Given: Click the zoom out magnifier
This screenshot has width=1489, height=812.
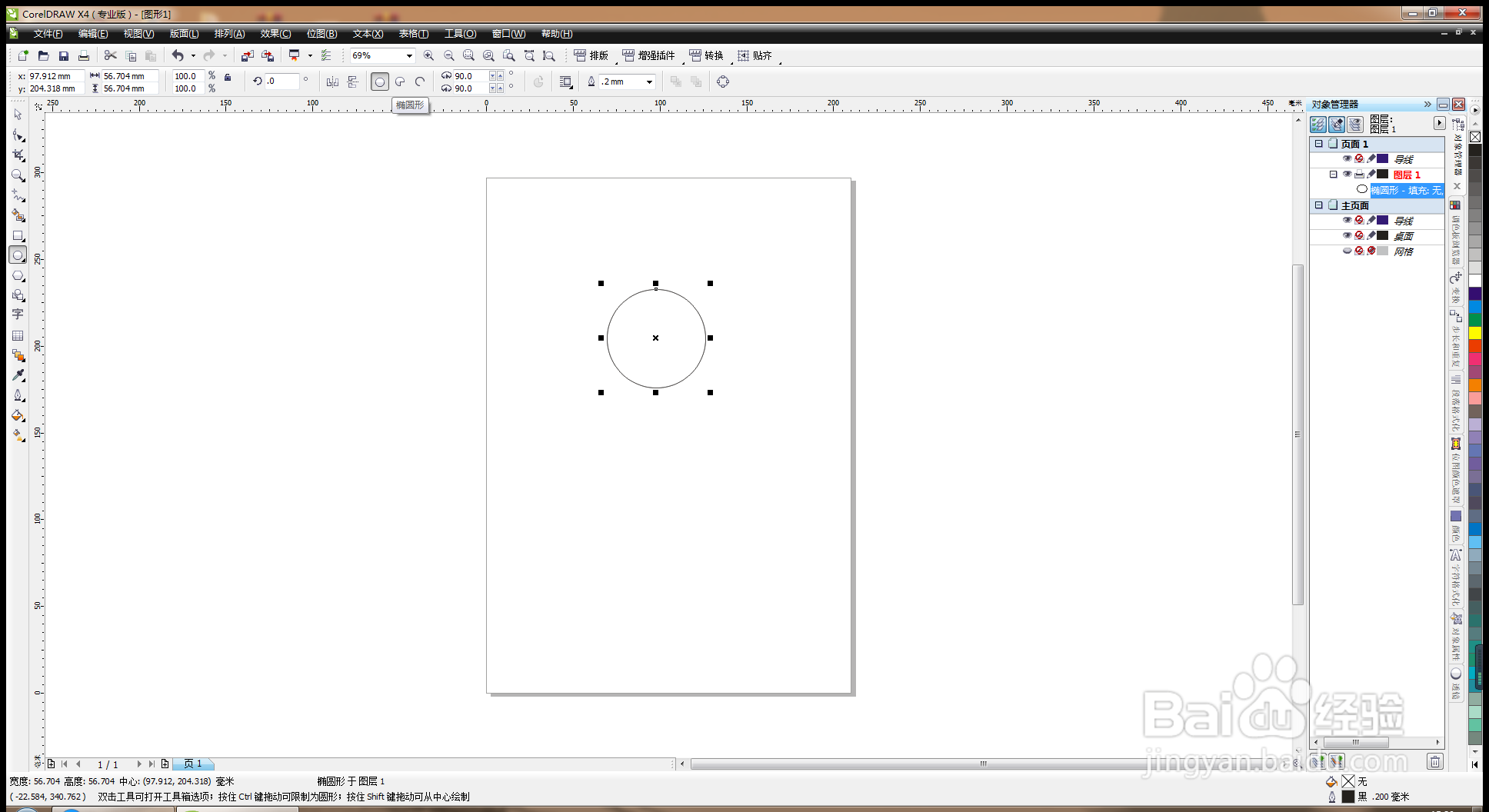Looking at the screenshot, I should coord(448,55).
